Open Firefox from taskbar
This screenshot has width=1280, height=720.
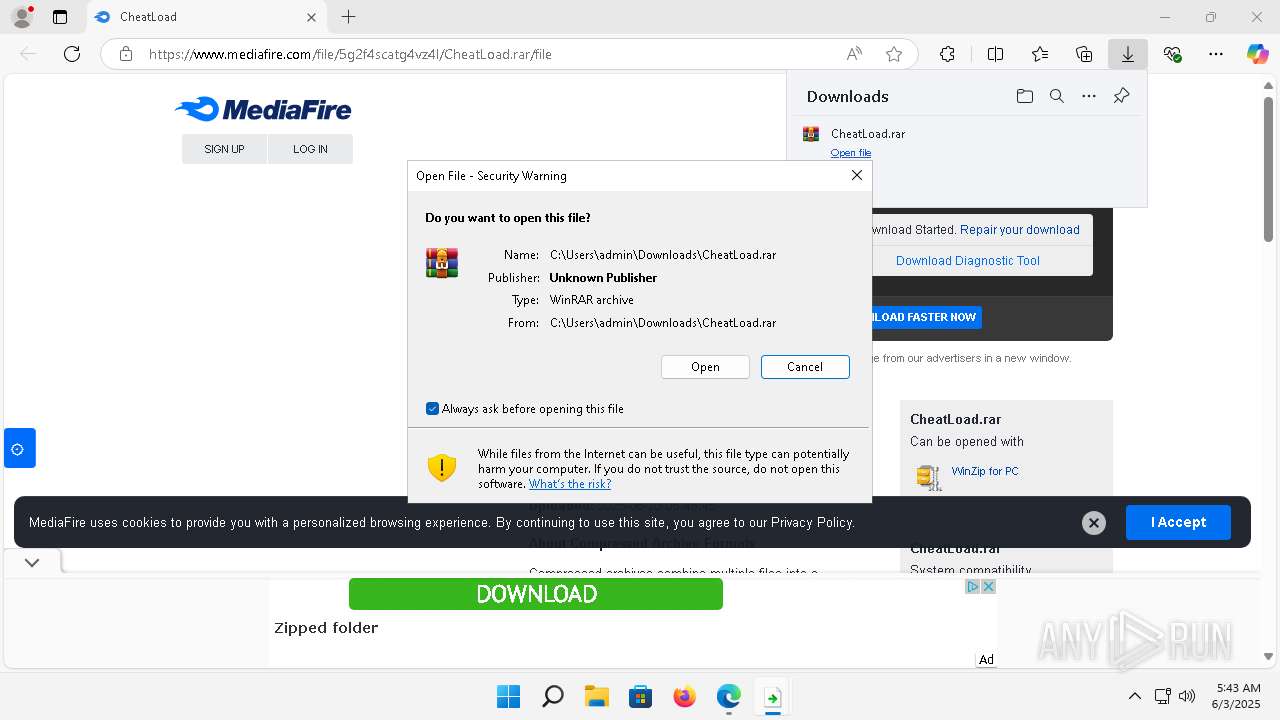coord(684,696)
